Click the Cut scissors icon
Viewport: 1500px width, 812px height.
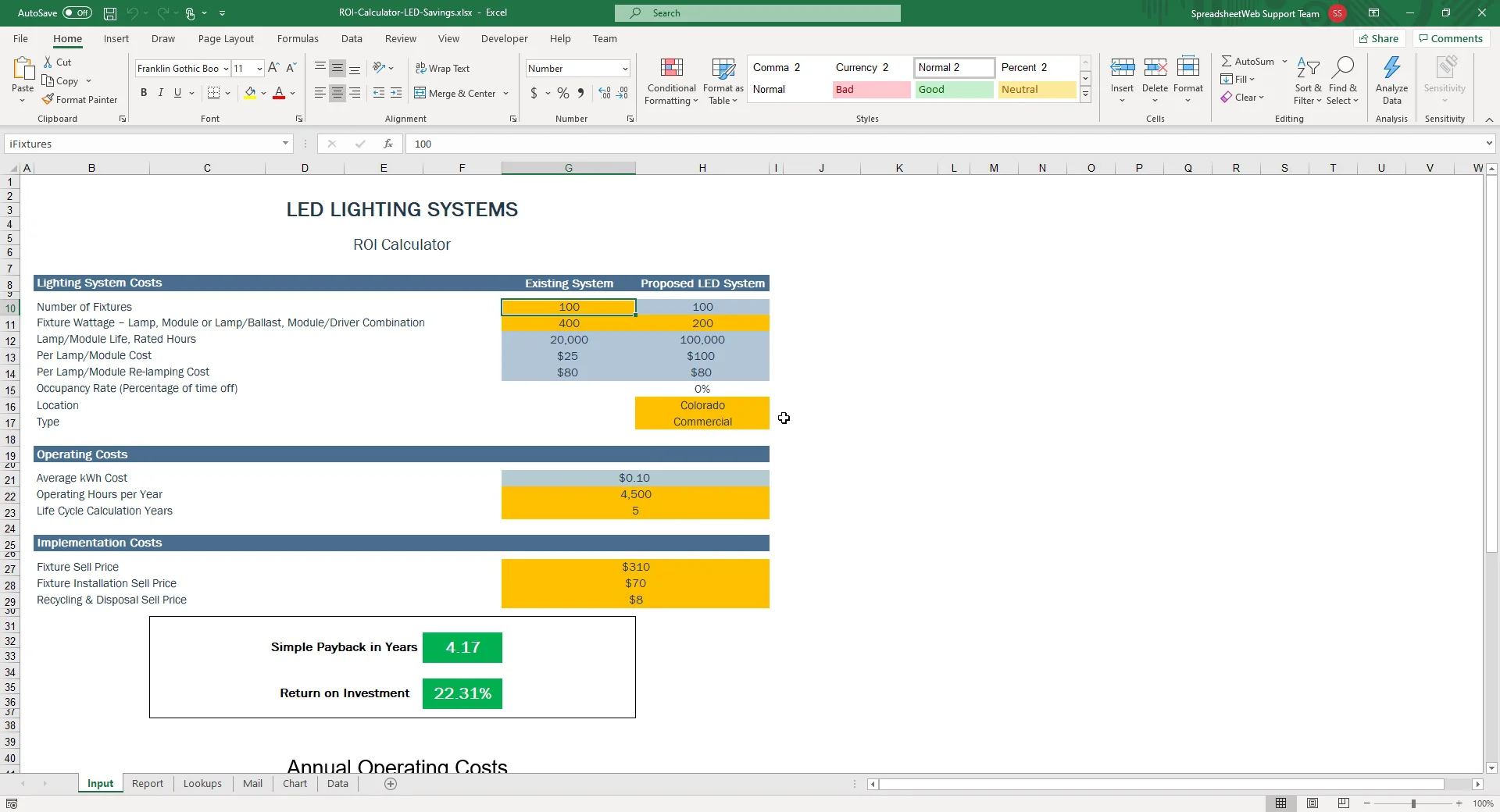[48, 62]
